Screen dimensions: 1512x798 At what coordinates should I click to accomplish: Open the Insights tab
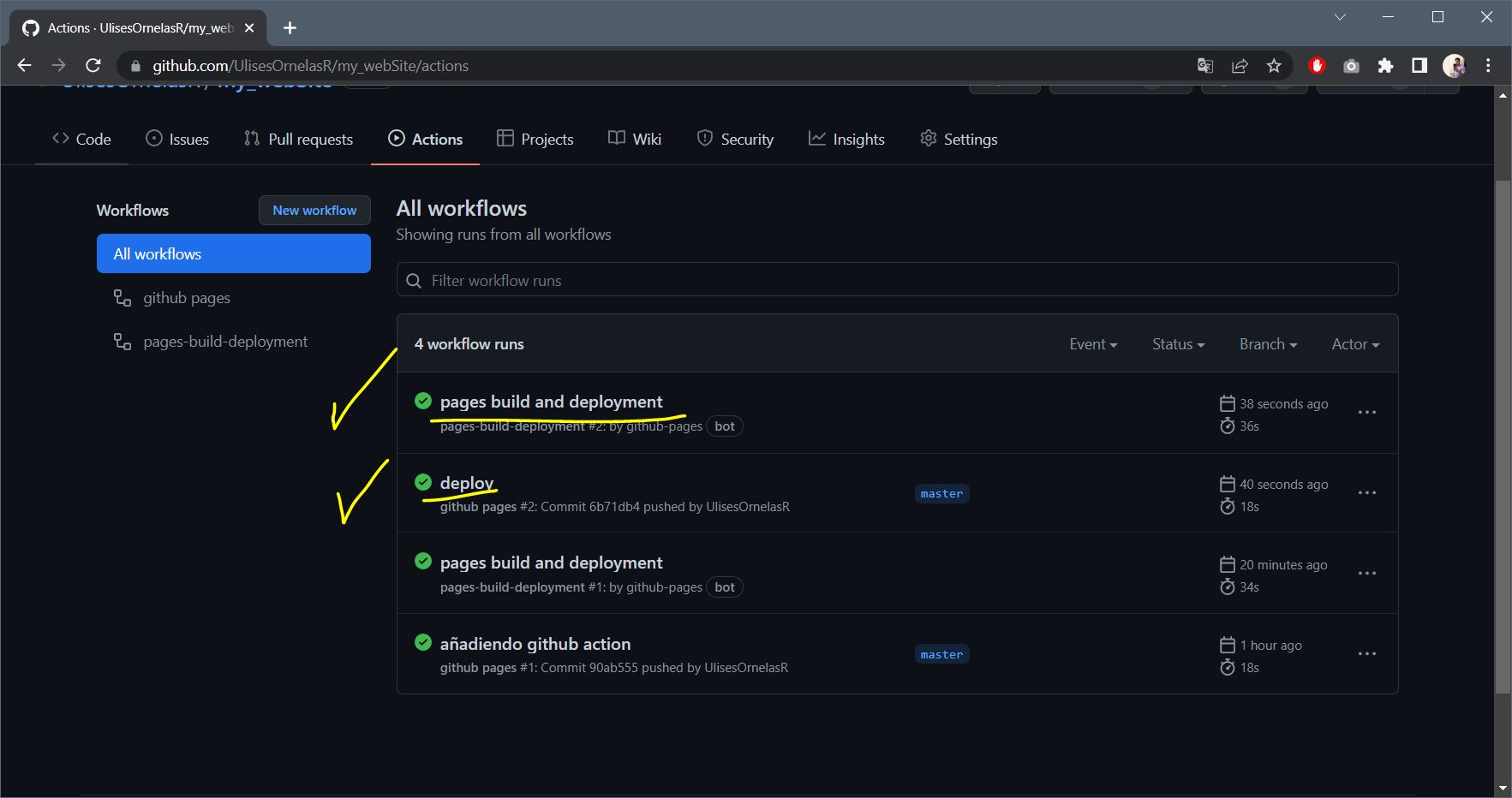[846, 139]
